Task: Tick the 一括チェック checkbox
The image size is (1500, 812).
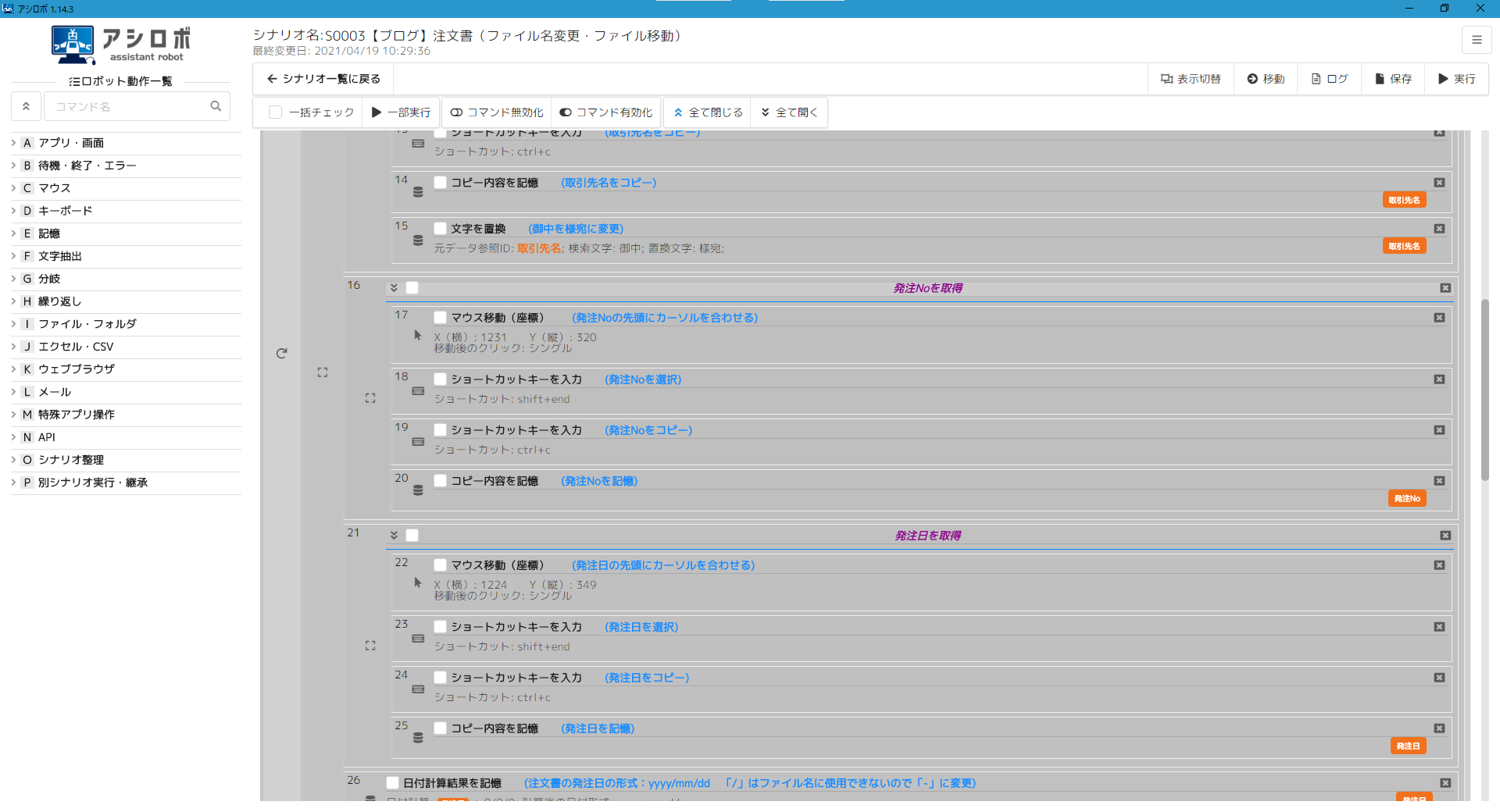Action: click(x=275, y=112)
